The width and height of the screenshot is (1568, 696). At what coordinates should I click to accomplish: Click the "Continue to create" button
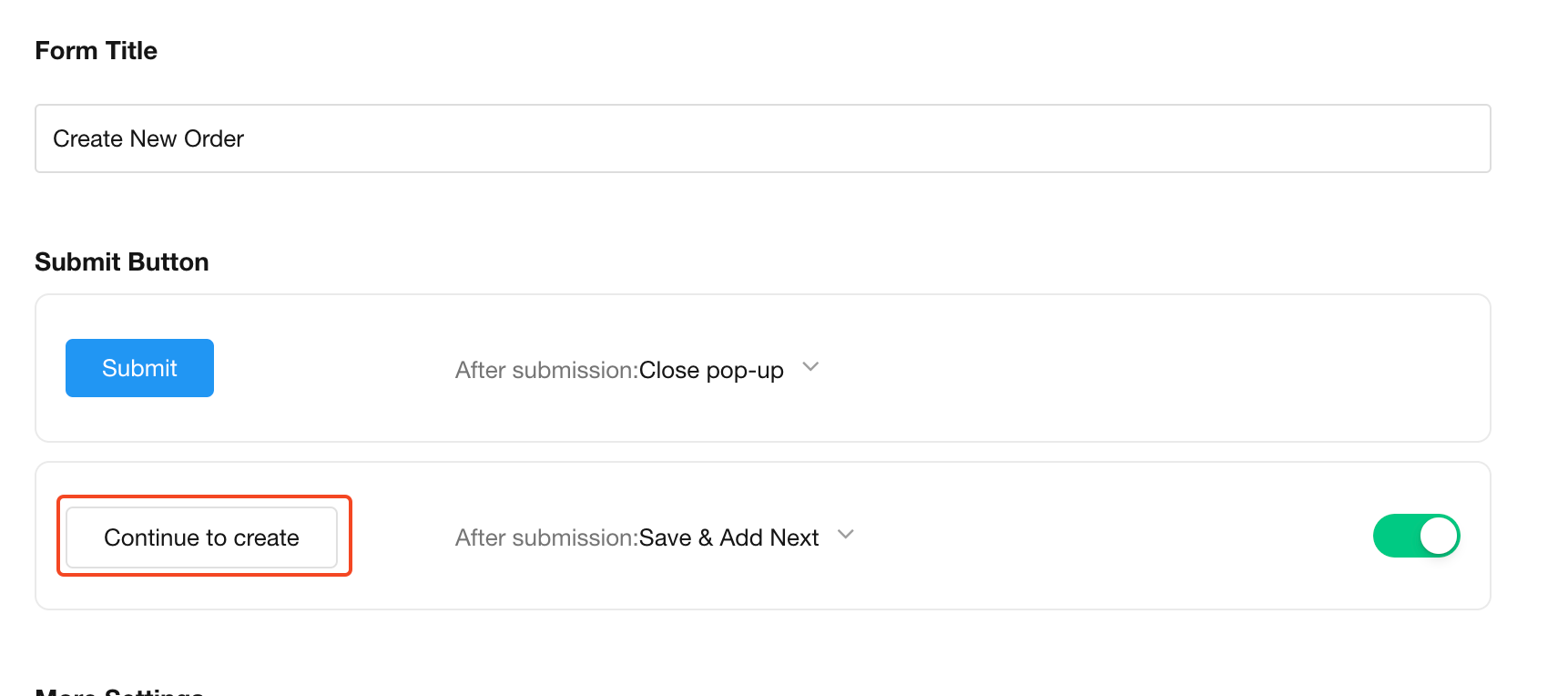pyautogui.click(x=201, y=537)
